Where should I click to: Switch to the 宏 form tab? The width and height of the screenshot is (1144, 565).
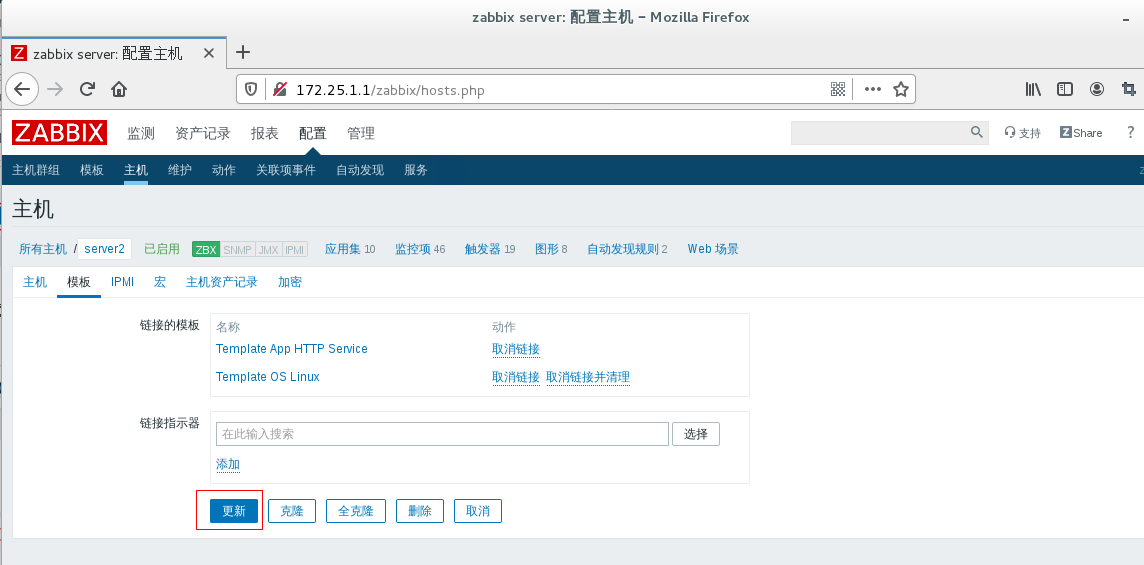point(160,282)
